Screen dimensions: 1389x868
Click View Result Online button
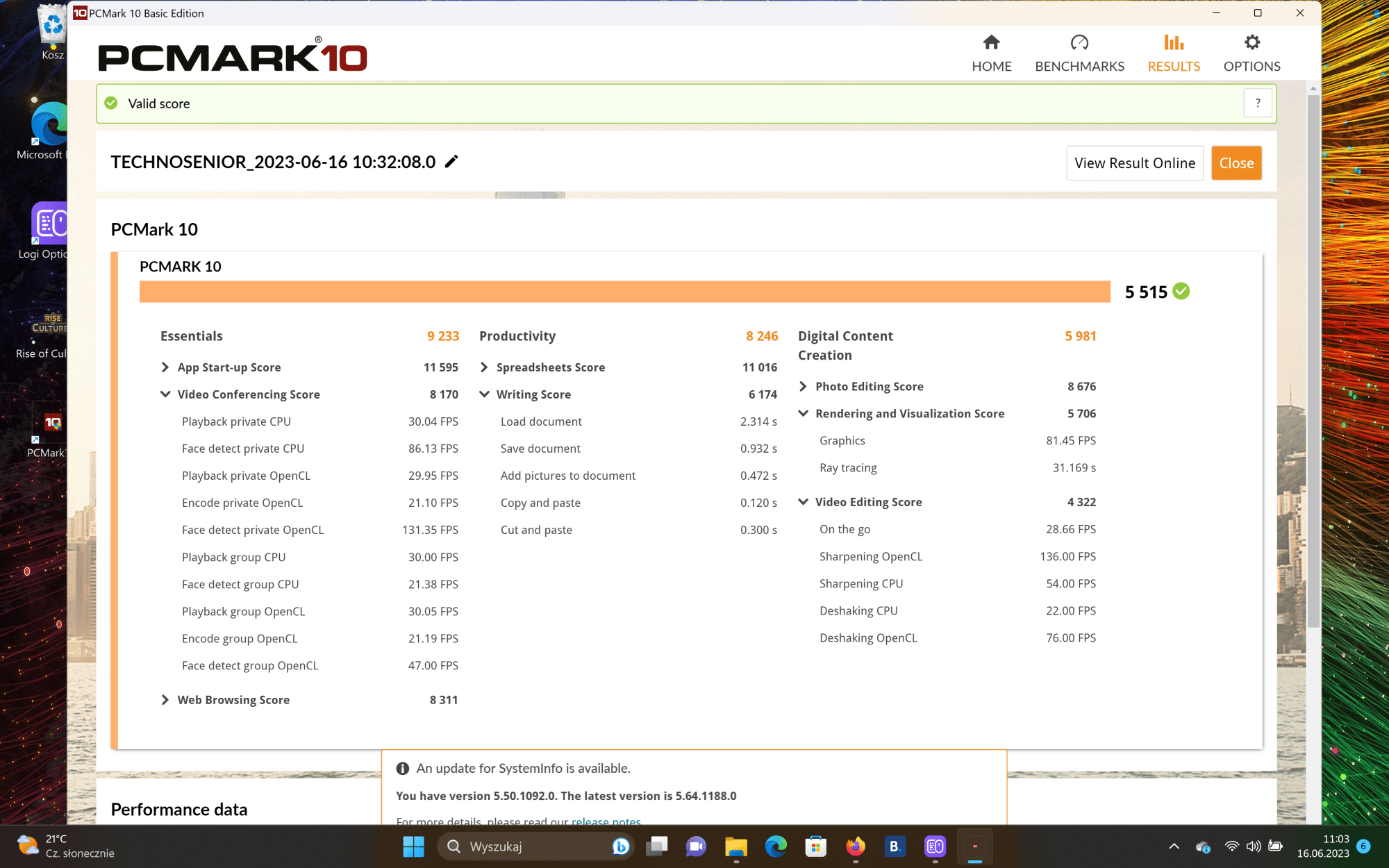point(1134,163)
